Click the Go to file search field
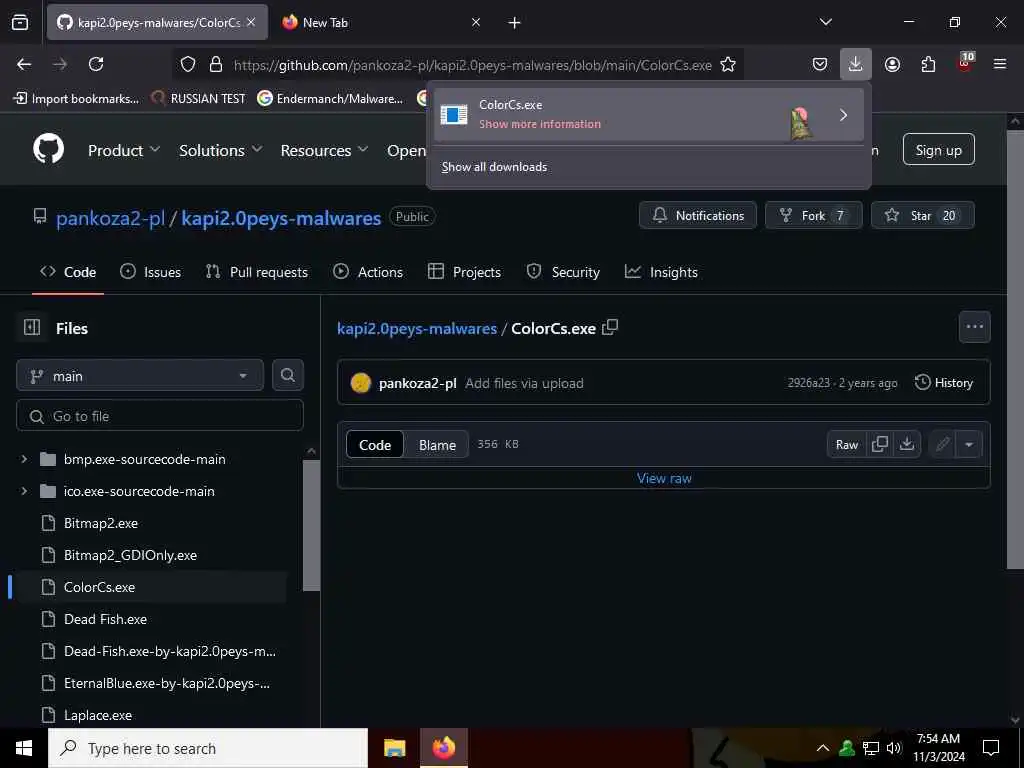This screenshot has width=1024, height=768. pyautogui.click(x=160, y=415)
